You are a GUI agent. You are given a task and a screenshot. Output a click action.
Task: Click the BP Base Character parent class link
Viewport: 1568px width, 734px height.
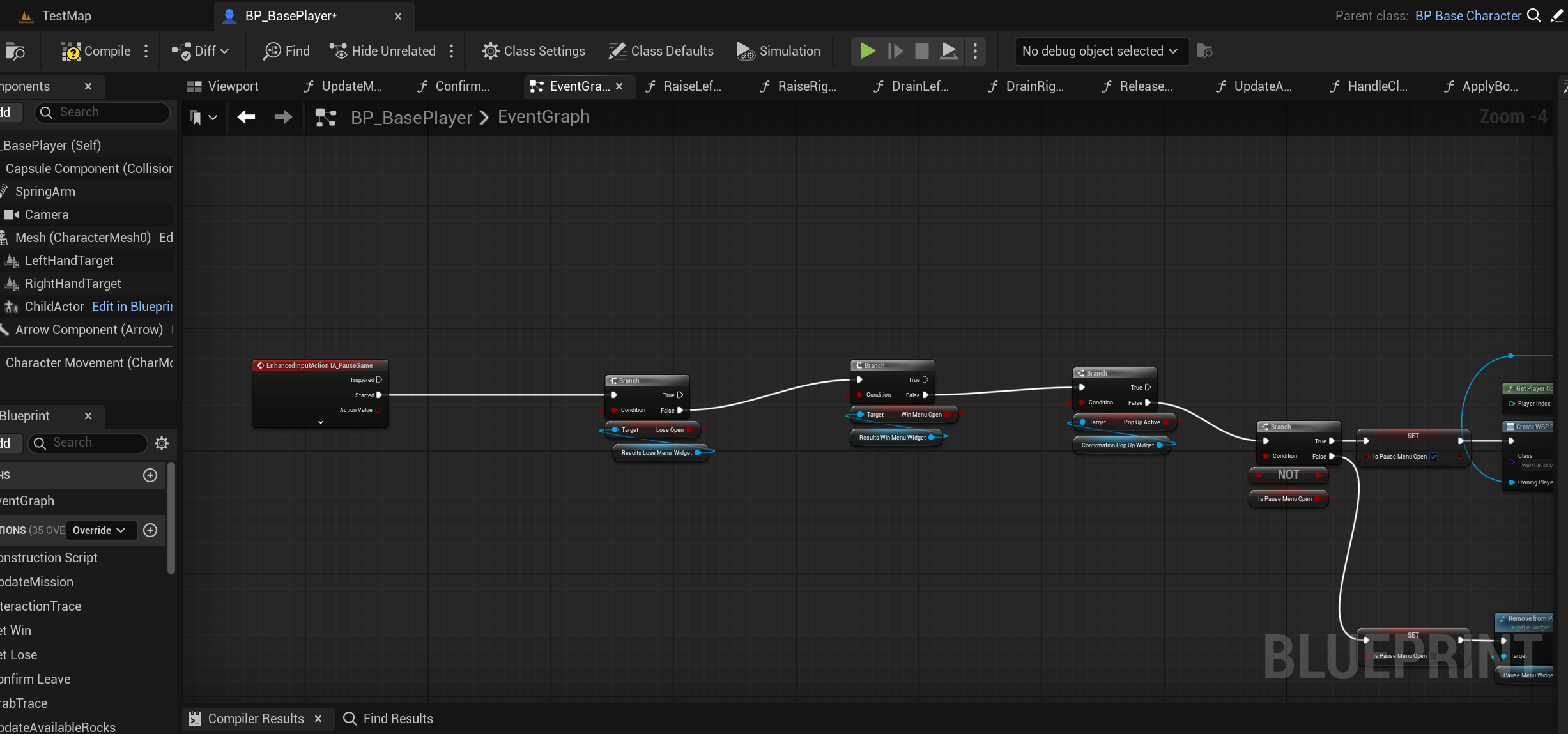(x=1468, y=16)
